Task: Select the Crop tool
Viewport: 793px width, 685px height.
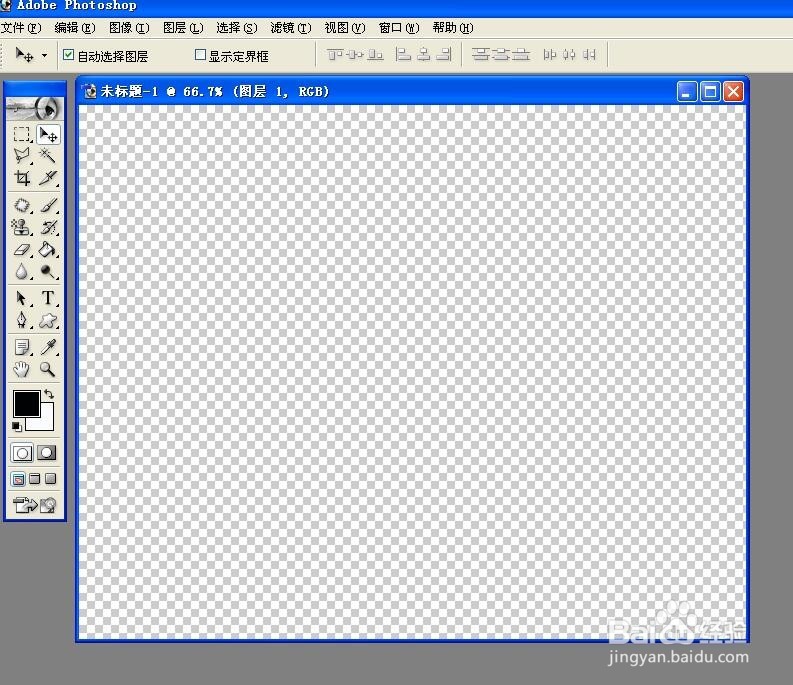Action: [21, 178]
